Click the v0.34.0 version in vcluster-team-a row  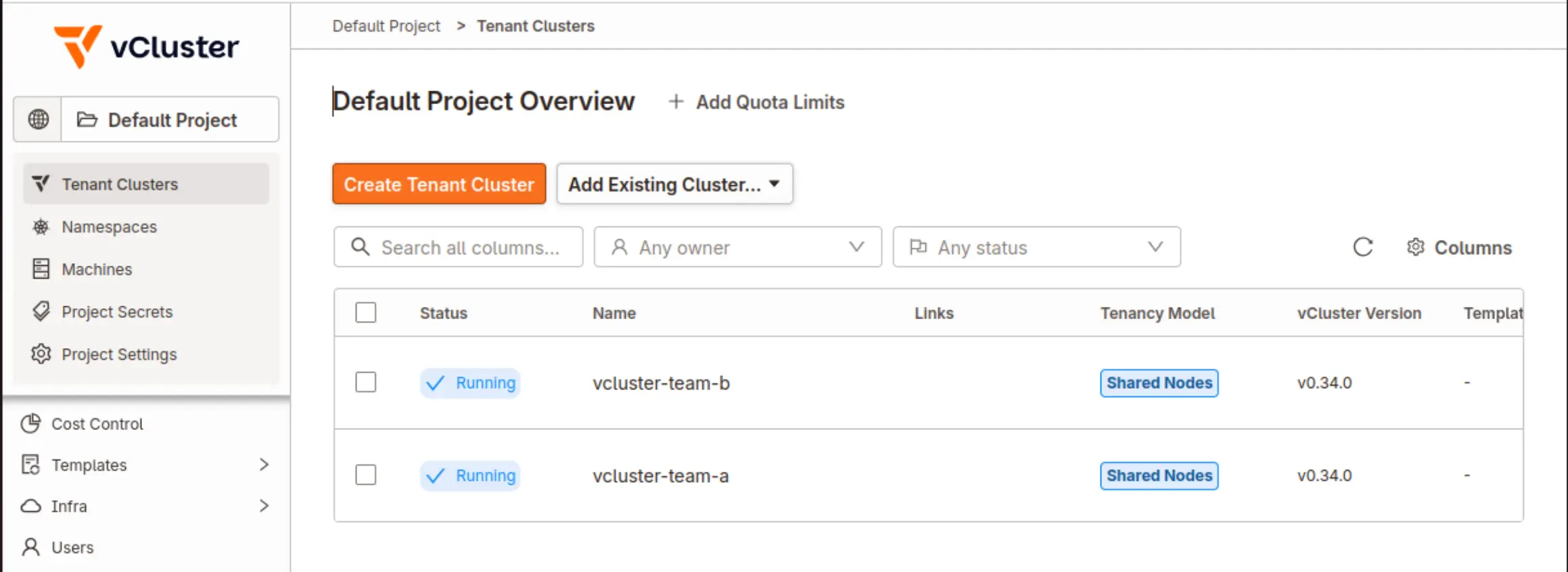click(x=1324, y=475)
